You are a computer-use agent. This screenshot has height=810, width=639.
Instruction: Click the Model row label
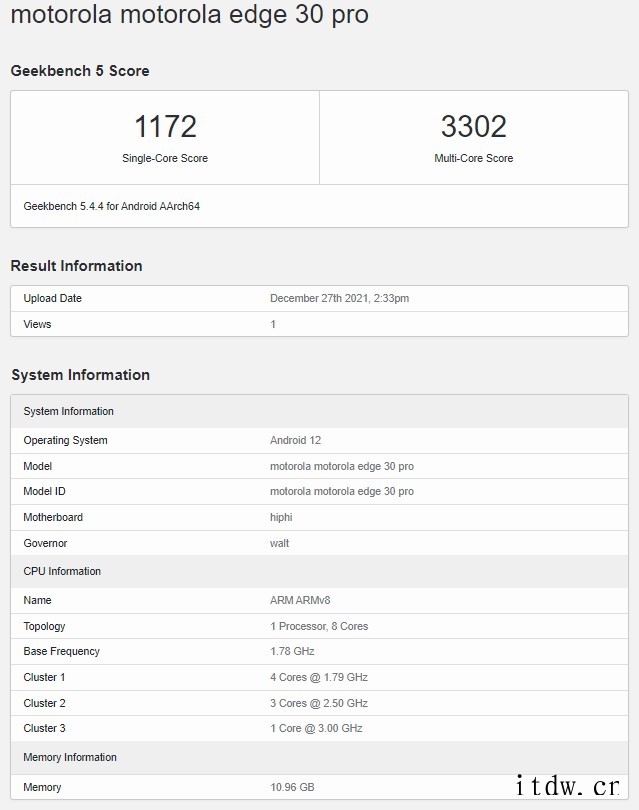[38, 466]
